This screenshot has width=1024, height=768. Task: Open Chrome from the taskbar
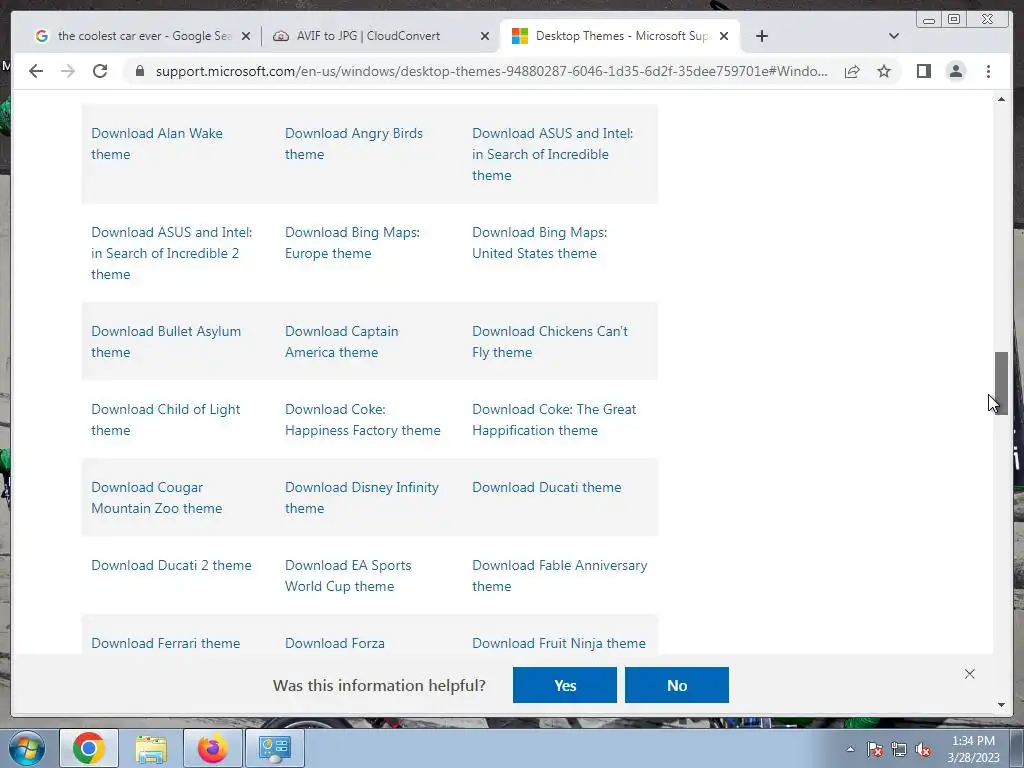[x=89, y=748]
